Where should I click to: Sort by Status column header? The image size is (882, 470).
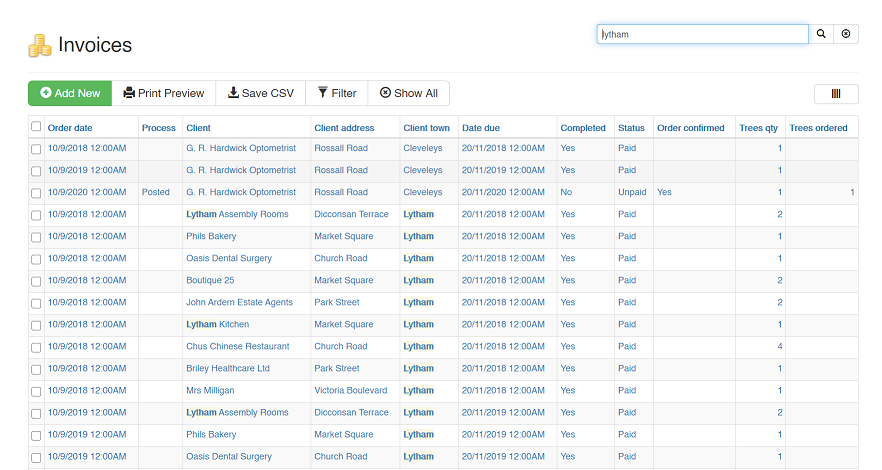[x=631, y=128]
